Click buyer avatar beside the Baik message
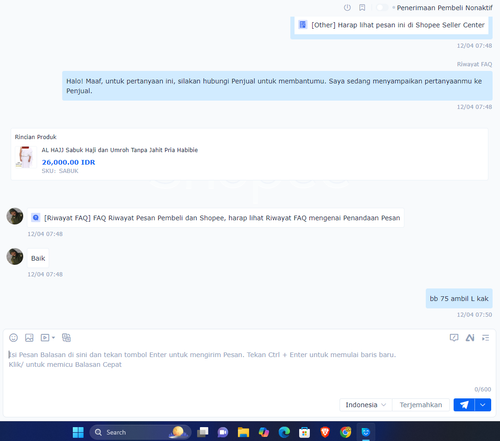Viewport: 500px width, 441px height. pos(15,256)
